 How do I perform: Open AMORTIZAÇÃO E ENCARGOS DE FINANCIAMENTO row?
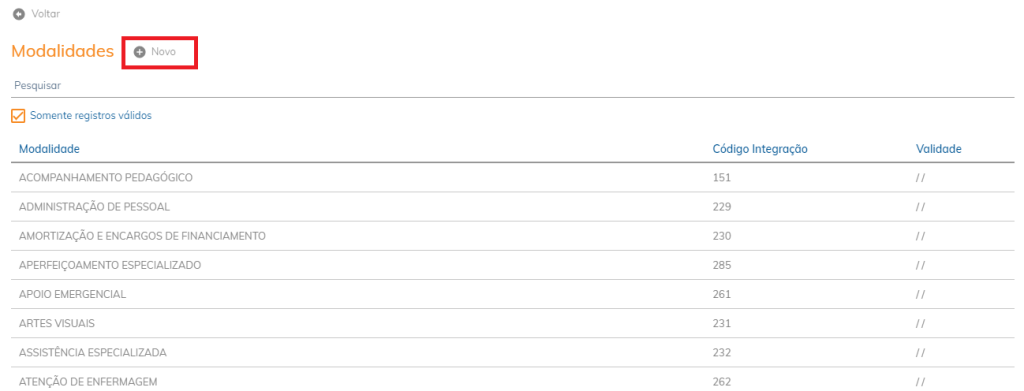(x=513, y=236)
